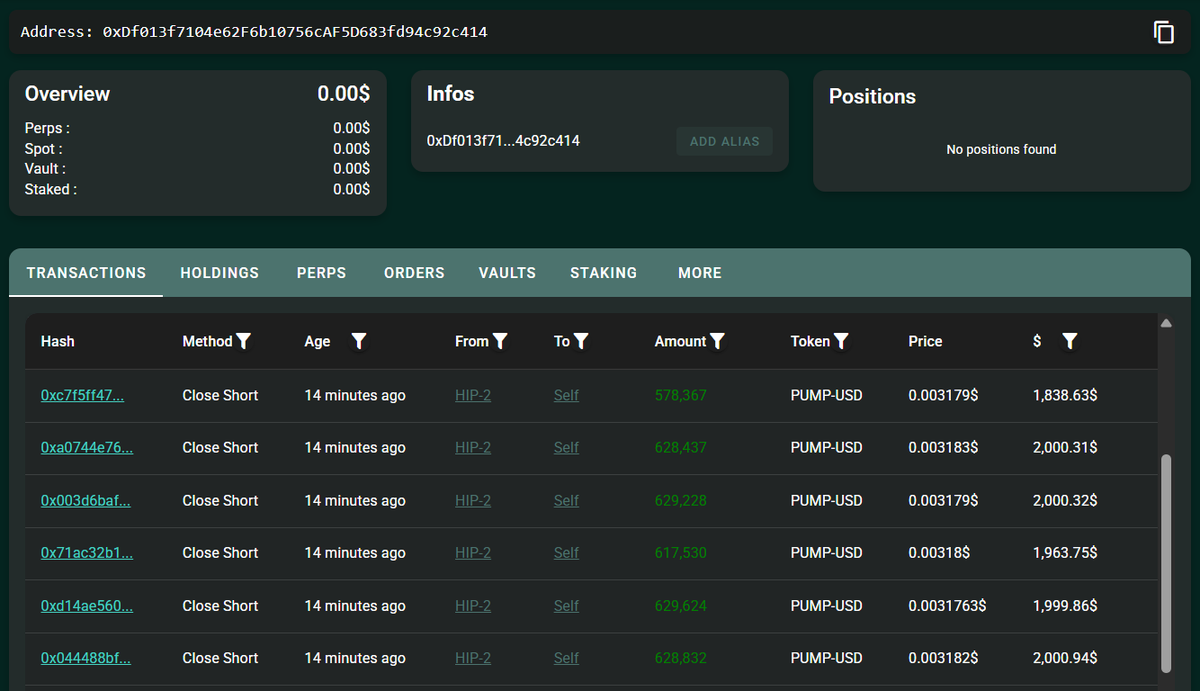The width and height of the screenshot is (1200, 691).
Task: Click PUMP-USD token in 0xc7f5ff47 row
Action: tap(826, 395)
